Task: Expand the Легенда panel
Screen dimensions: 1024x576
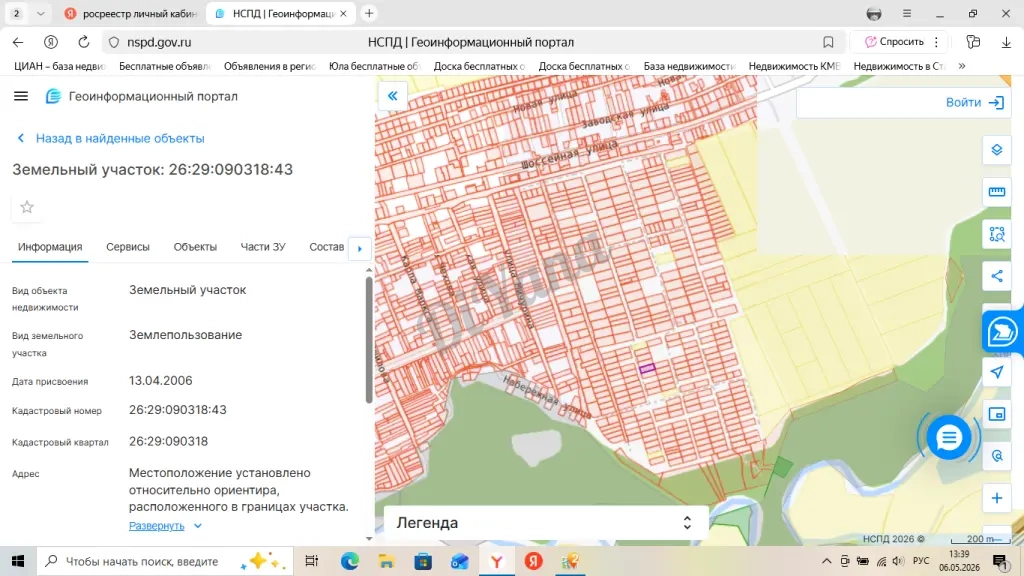Action: coord(545,522)
